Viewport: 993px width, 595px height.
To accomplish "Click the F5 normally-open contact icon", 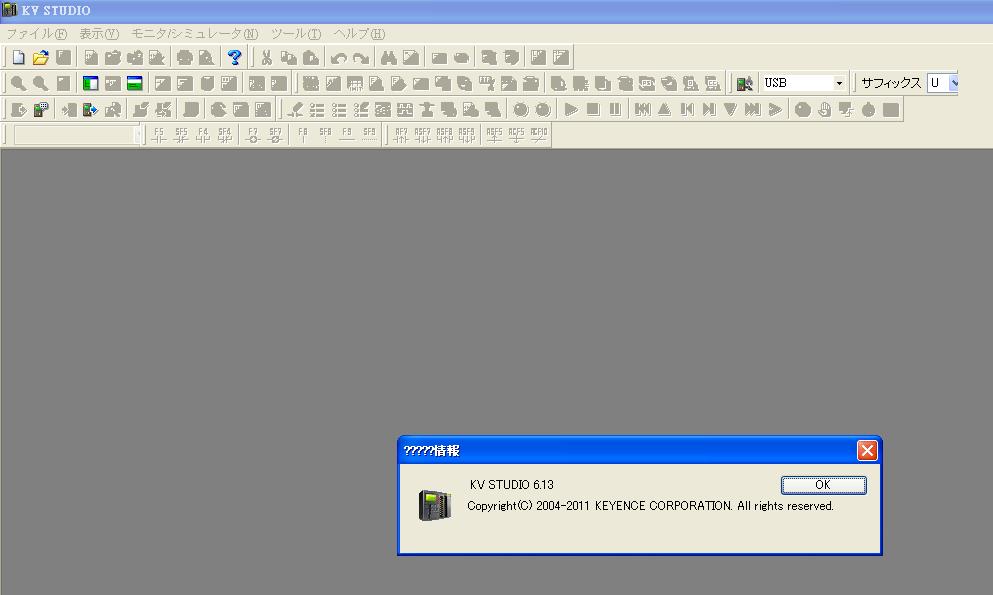I will point(159,135).
